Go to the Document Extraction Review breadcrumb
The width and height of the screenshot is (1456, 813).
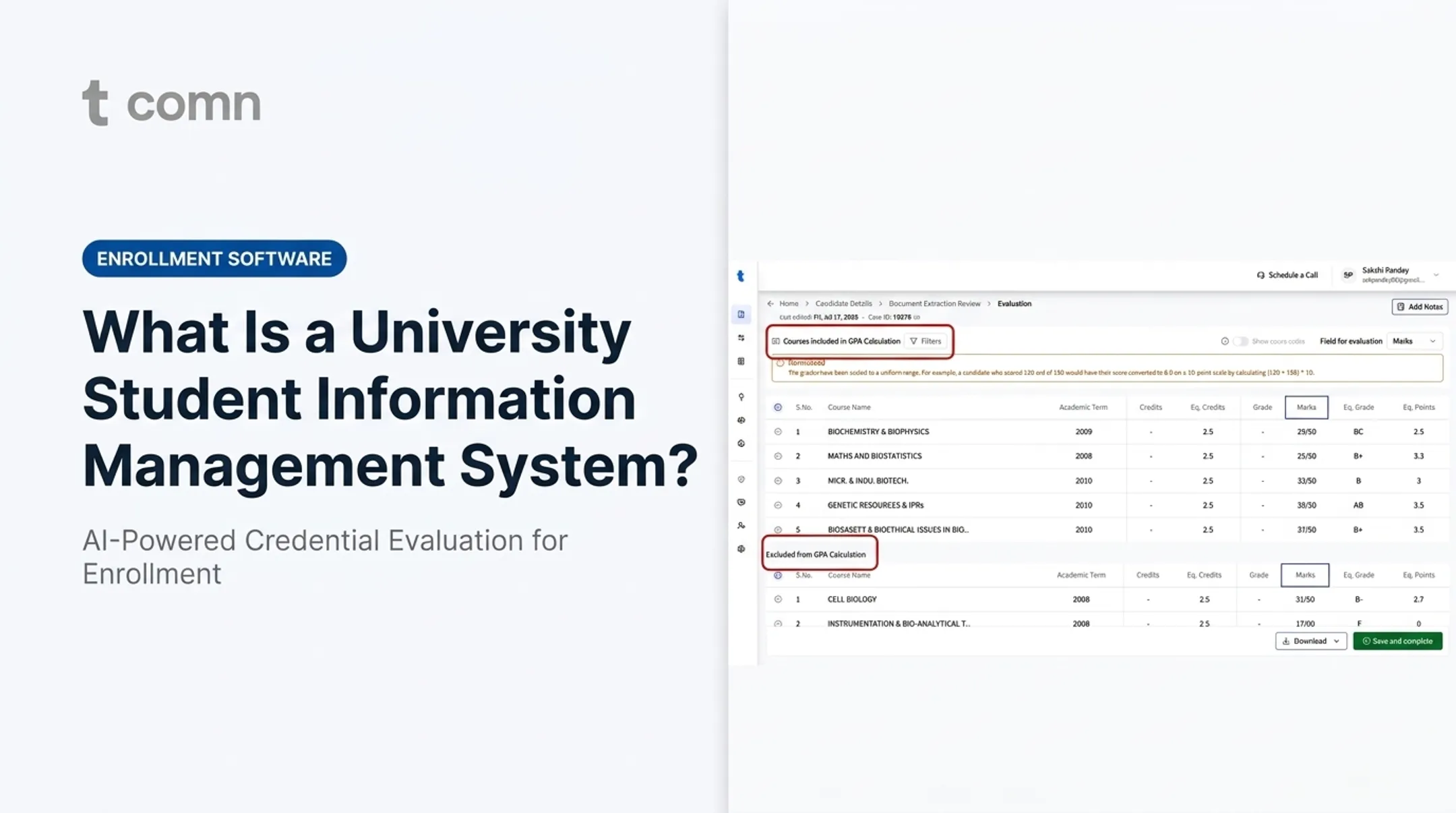coord(934,303)
